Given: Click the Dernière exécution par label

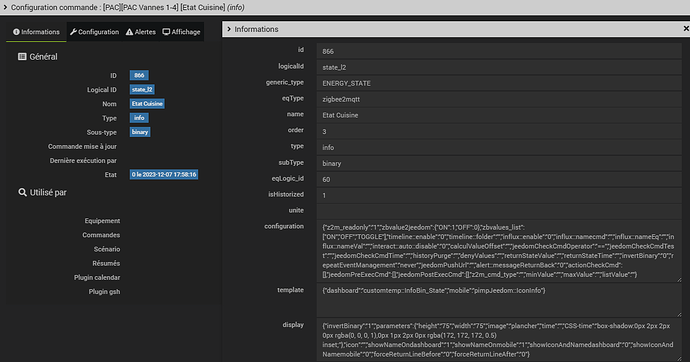Looking at the screenshot, I should pyautogui.click(x=83, y=161).
